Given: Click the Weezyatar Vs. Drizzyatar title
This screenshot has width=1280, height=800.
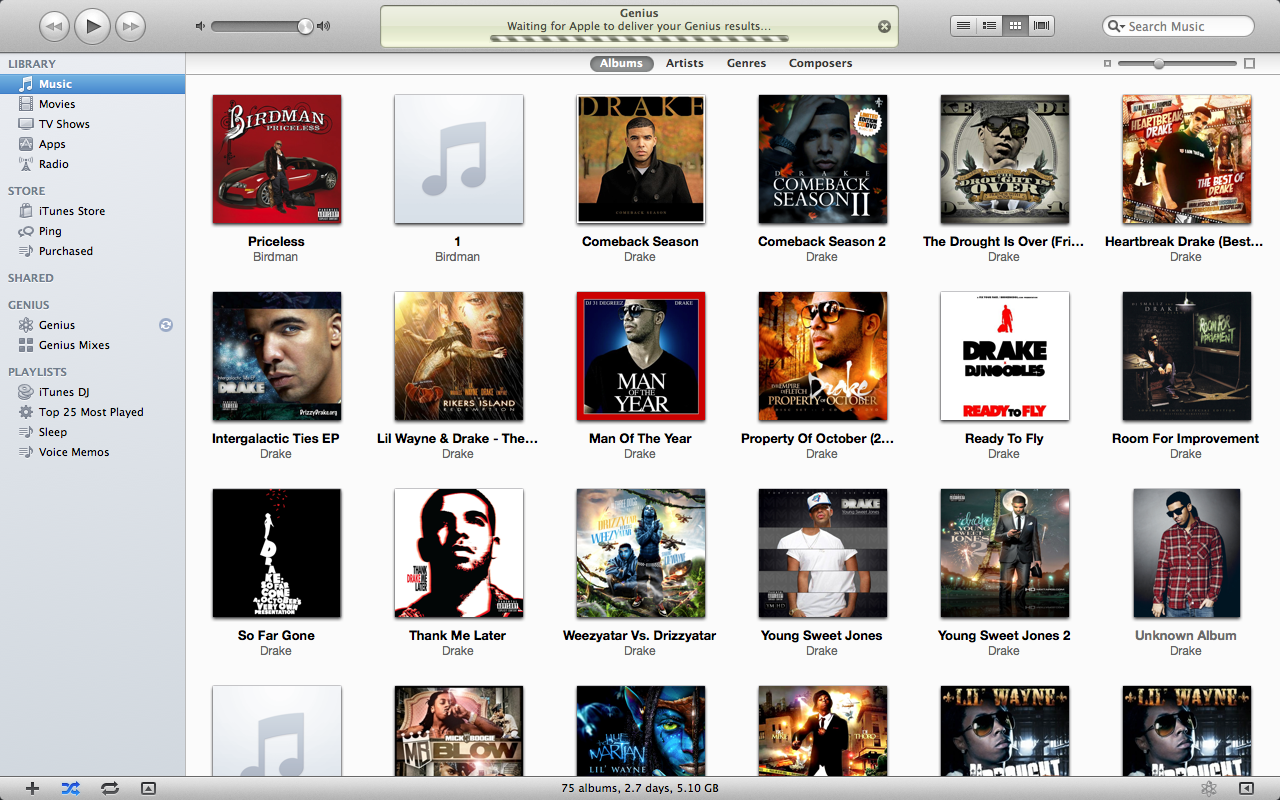Looking at the screenshot, I should tap(640, 635).
